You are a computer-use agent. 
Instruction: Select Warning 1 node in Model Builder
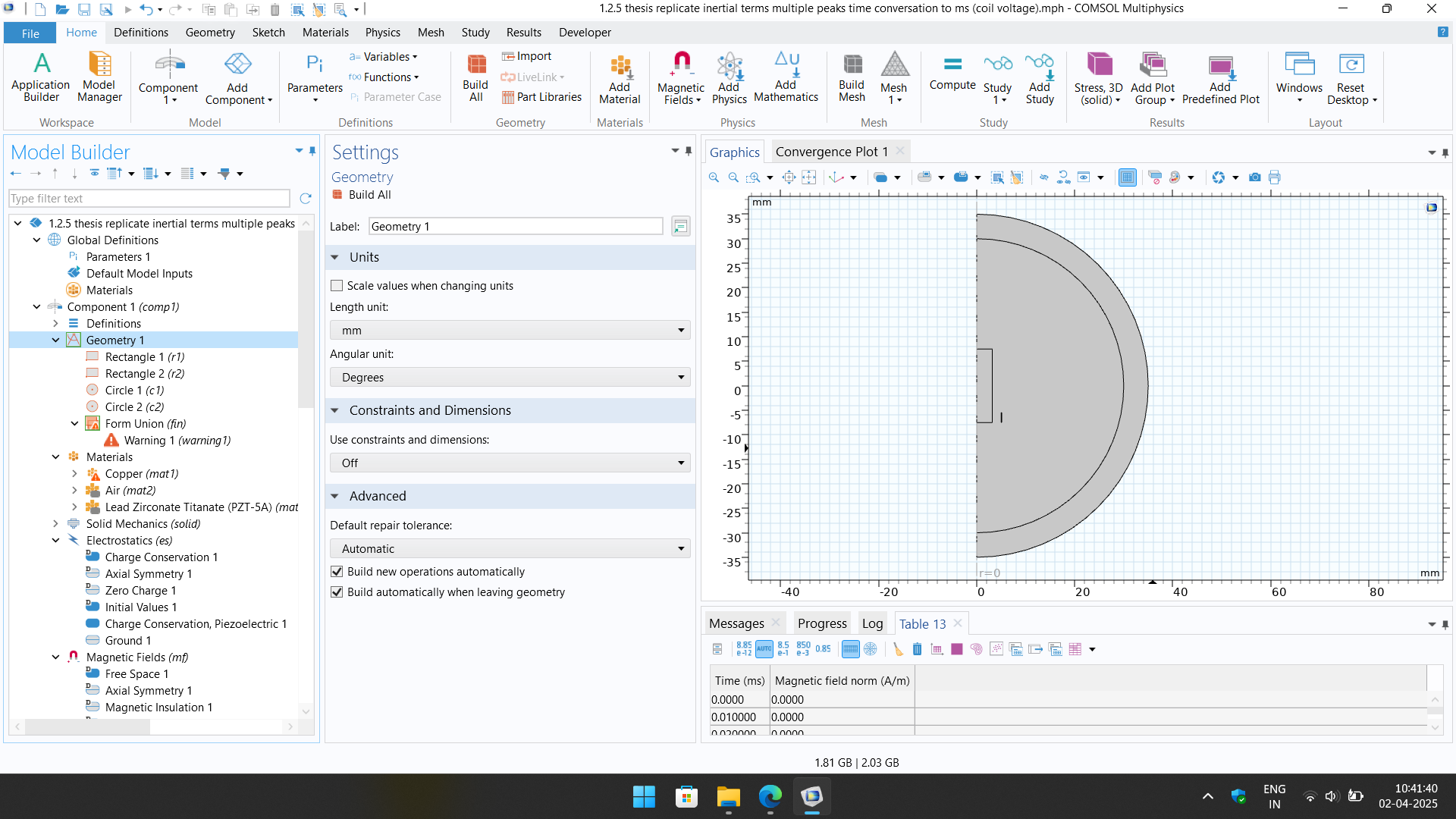tap(177, 441)
